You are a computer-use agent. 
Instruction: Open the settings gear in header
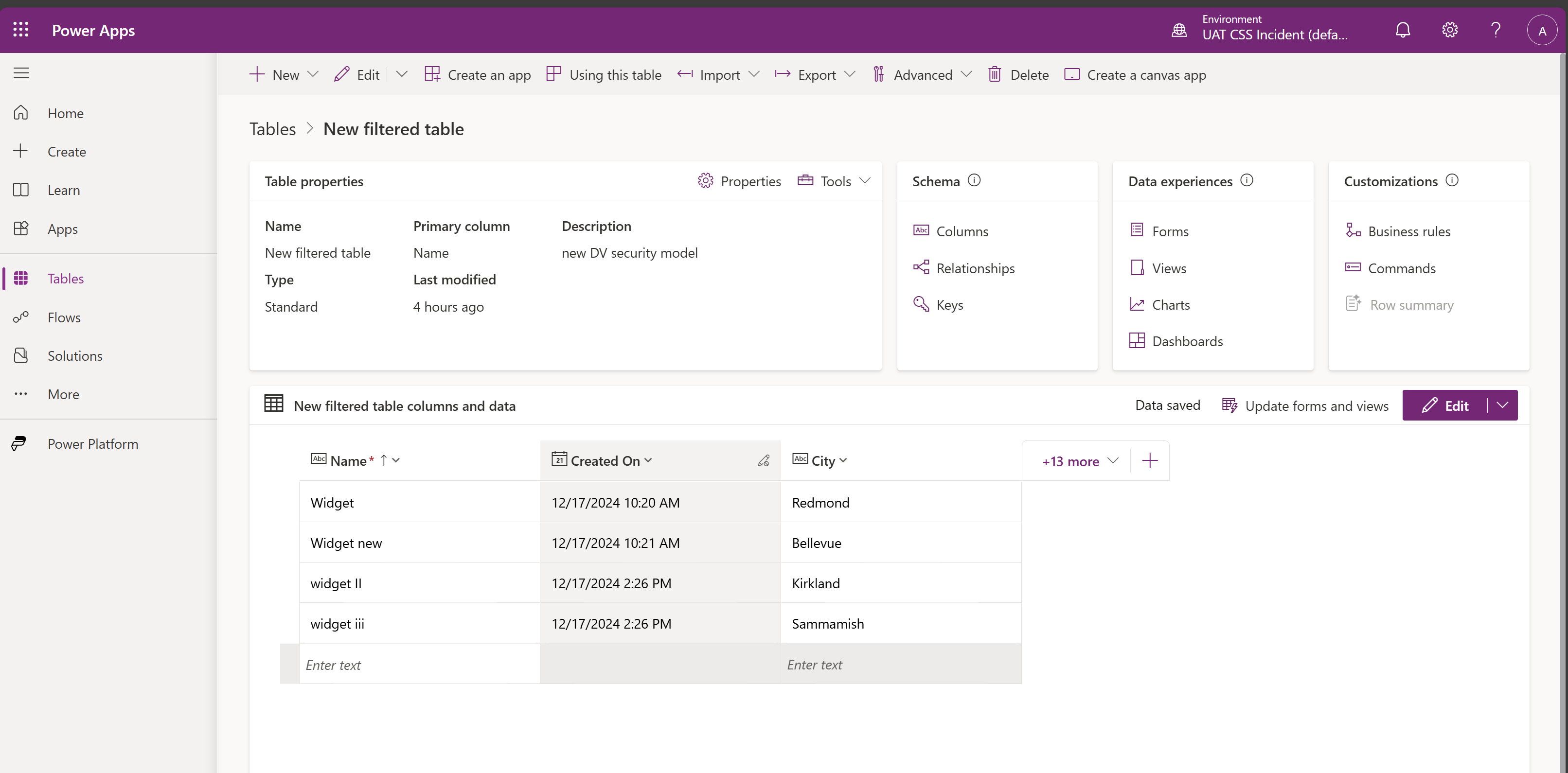pyautogui.click(x=1449, y=30)
